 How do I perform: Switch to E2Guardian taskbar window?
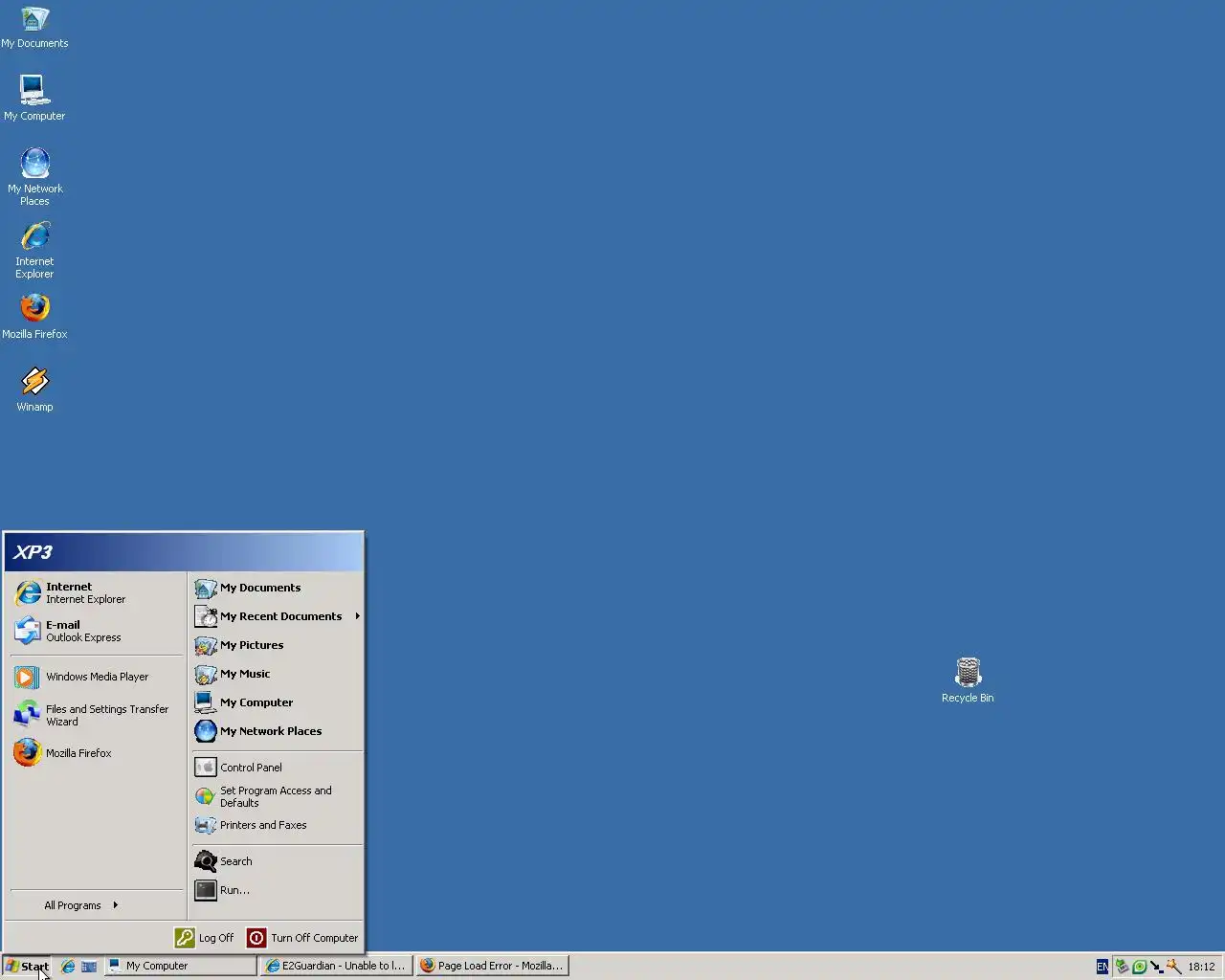(x=336, y=966)
